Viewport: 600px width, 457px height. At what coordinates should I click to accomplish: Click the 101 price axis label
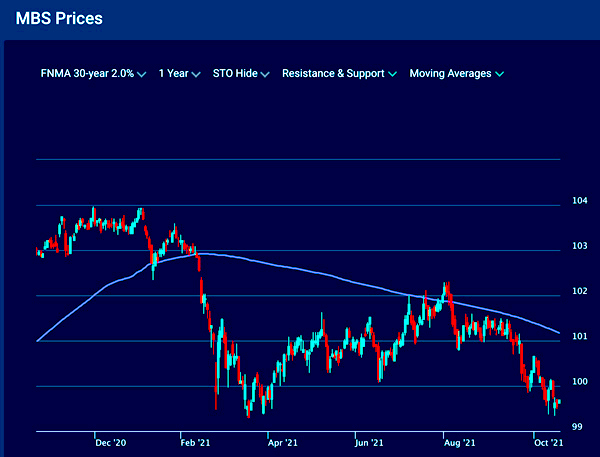(579, 337)
